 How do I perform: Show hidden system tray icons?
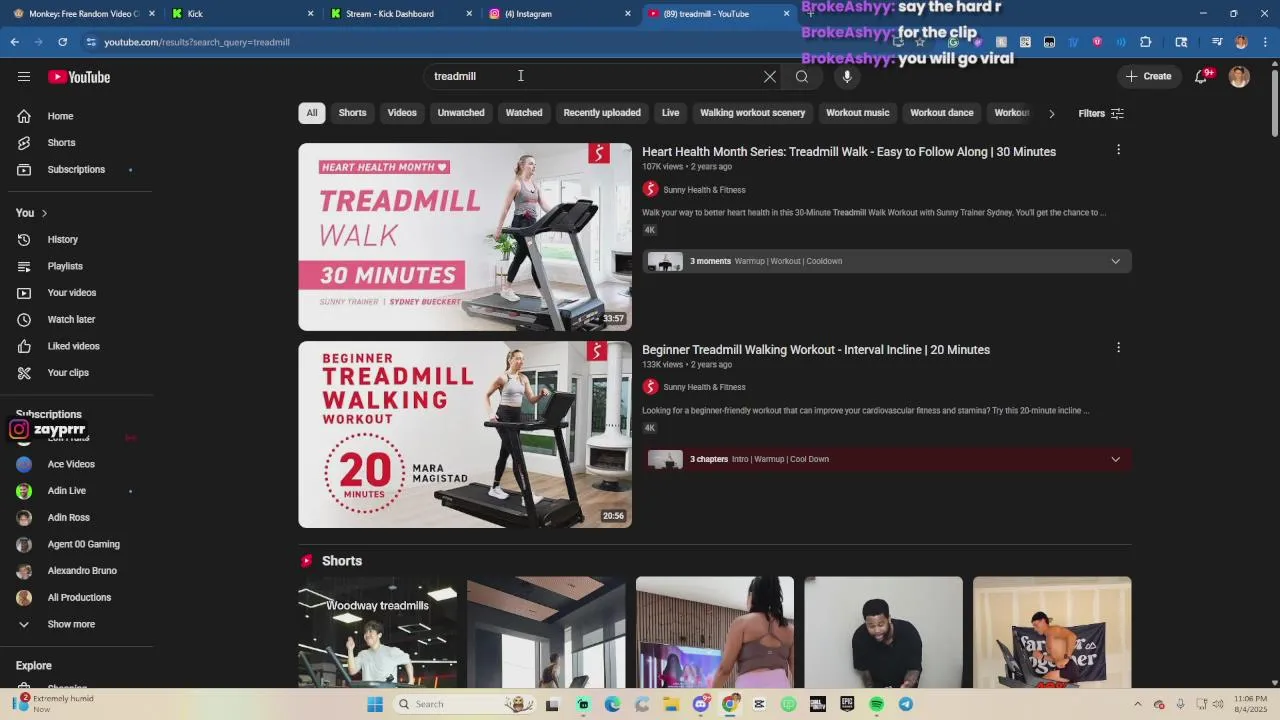(1137, 704)
